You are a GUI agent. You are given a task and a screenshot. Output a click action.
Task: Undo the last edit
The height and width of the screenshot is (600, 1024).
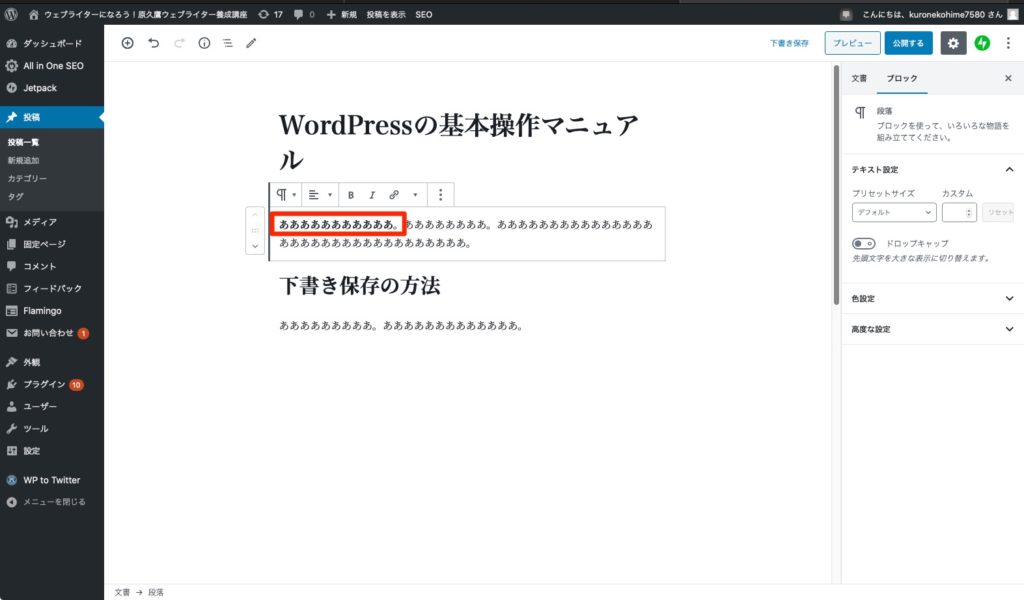coord(153,43)
